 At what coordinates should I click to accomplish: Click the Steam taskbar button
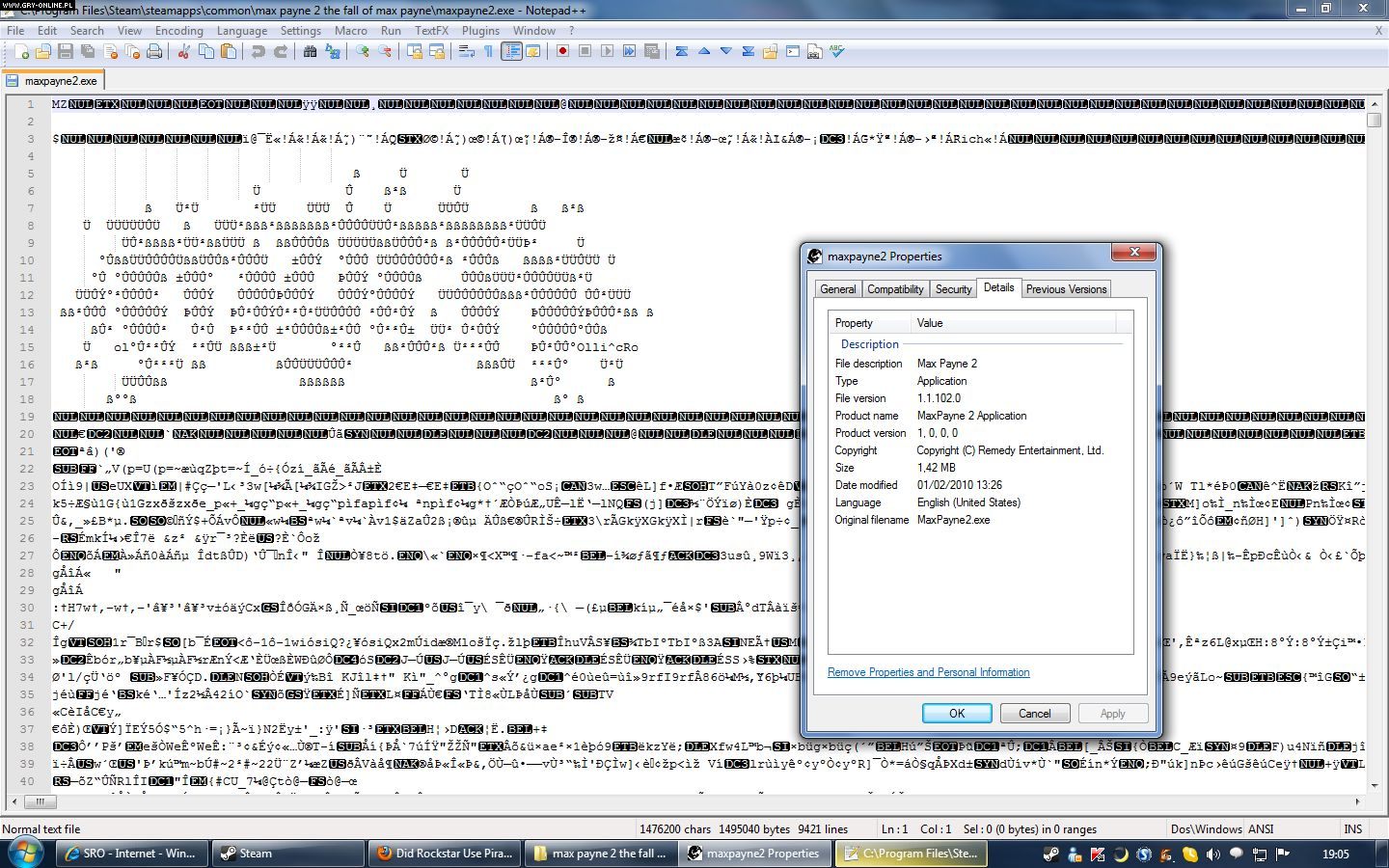pyautogui.click(x=286, y=854)
